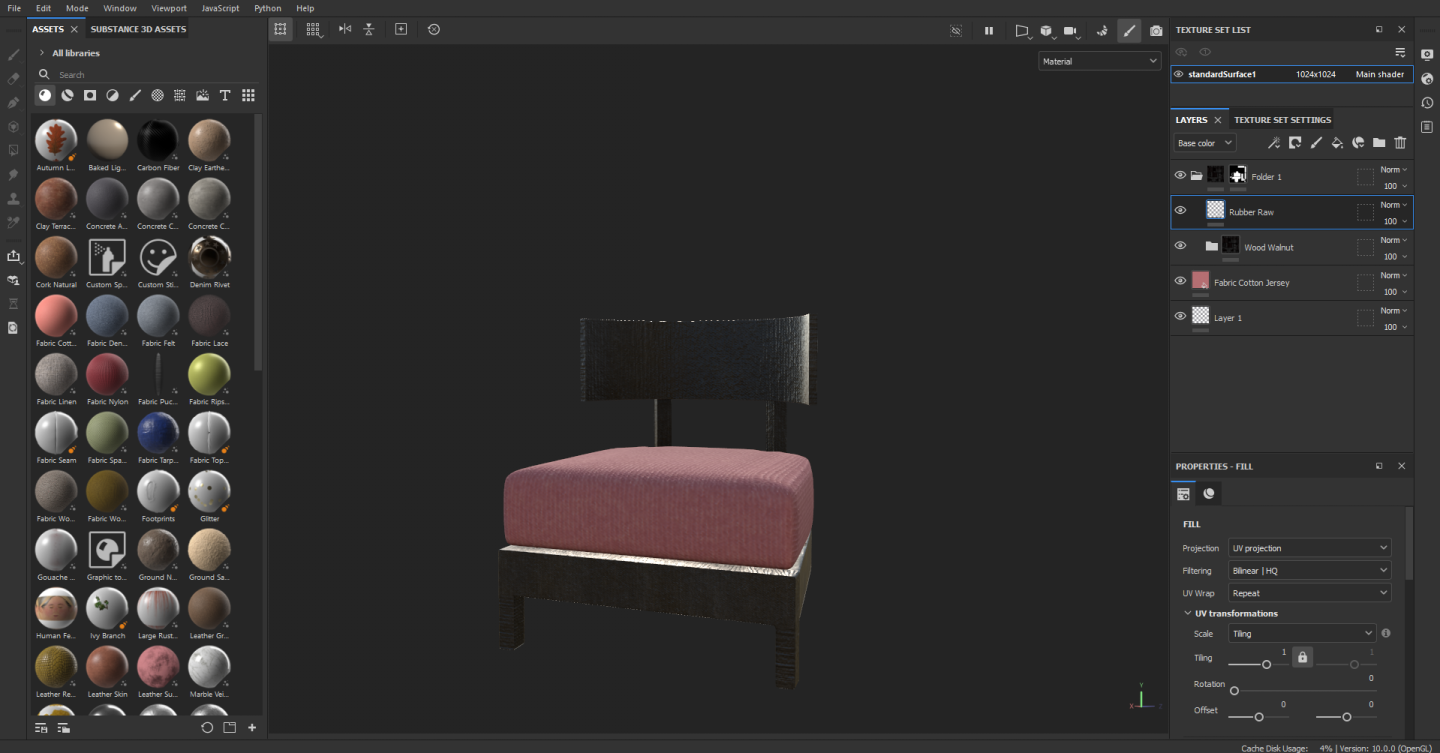The image size is (1440, 753).
Task: Open the History panel icon on right dock
Action: [x=1427, y=103]
